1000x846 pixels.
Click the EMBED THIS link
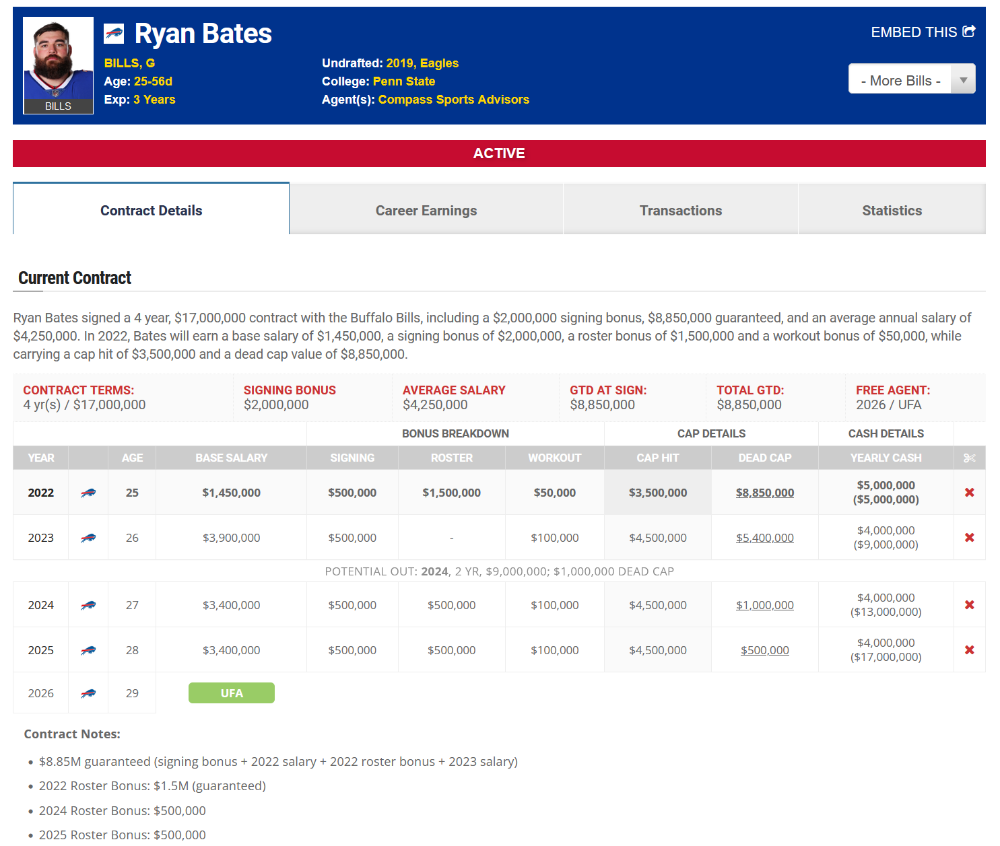[x=923, y=32]
